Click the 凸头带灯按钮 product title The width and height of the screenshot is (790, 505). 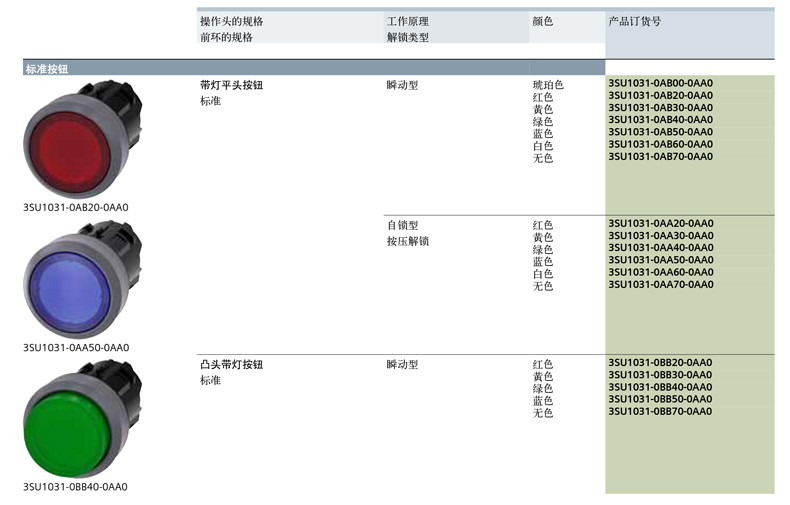(231, 365)
